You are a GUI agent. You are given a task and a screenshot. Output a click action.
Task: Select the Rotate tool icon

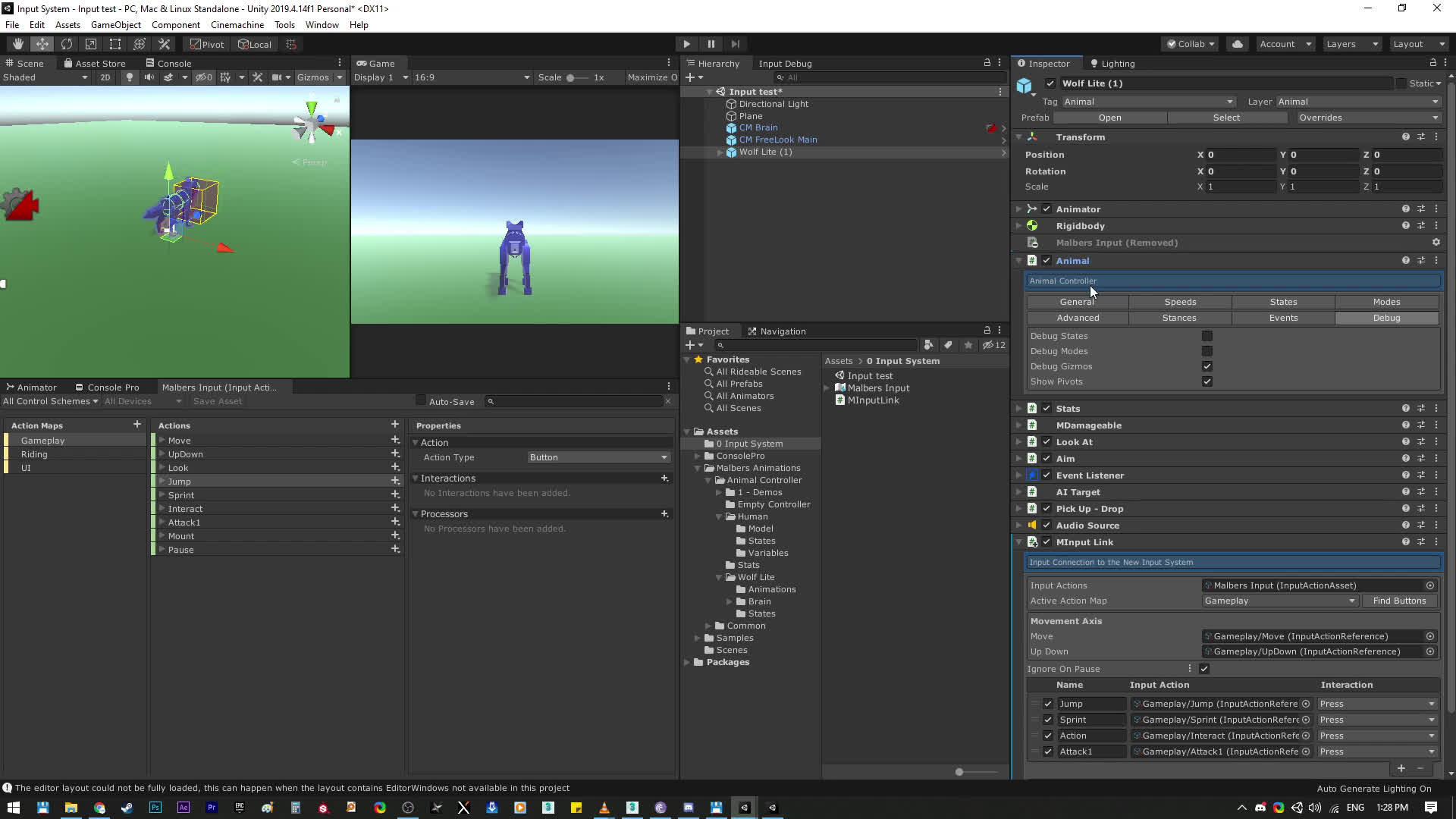point(66,44)
